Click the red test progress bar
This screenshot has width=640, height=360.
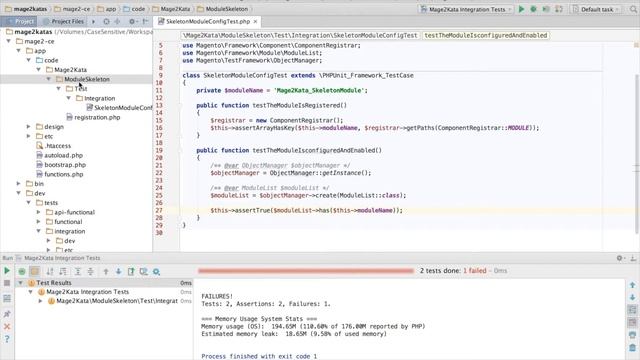tap(306, 271)
